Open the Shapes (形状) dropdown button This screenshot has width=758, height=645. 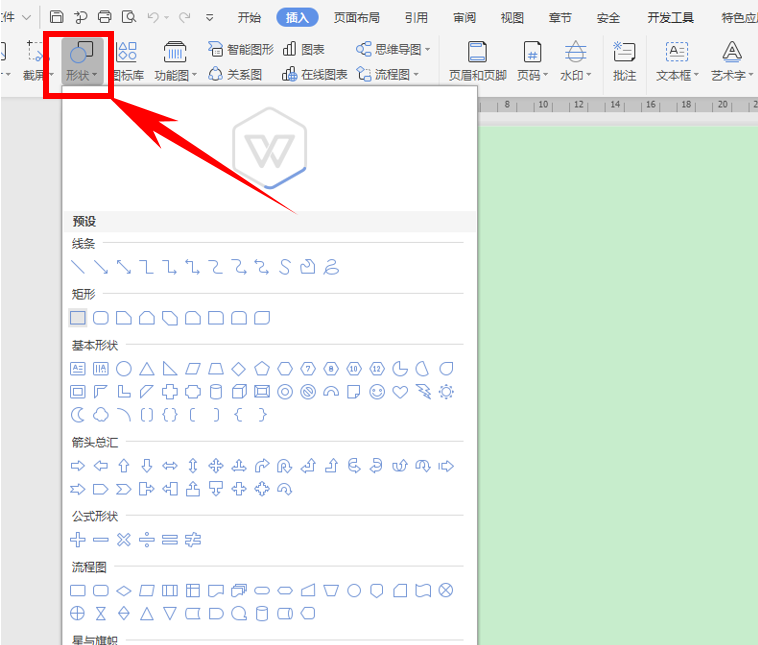click(x=82, y=62)
